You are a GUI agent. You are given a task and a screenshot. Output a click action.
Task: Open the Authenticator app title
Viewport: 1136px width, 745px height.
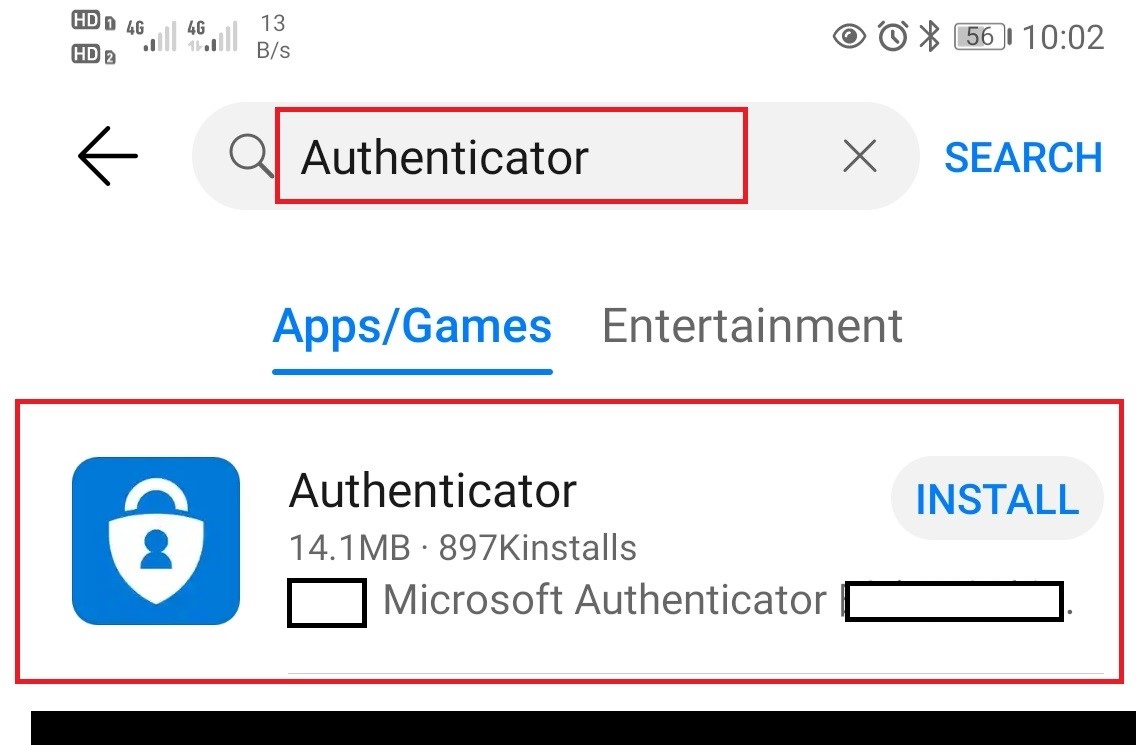(433, 491)
